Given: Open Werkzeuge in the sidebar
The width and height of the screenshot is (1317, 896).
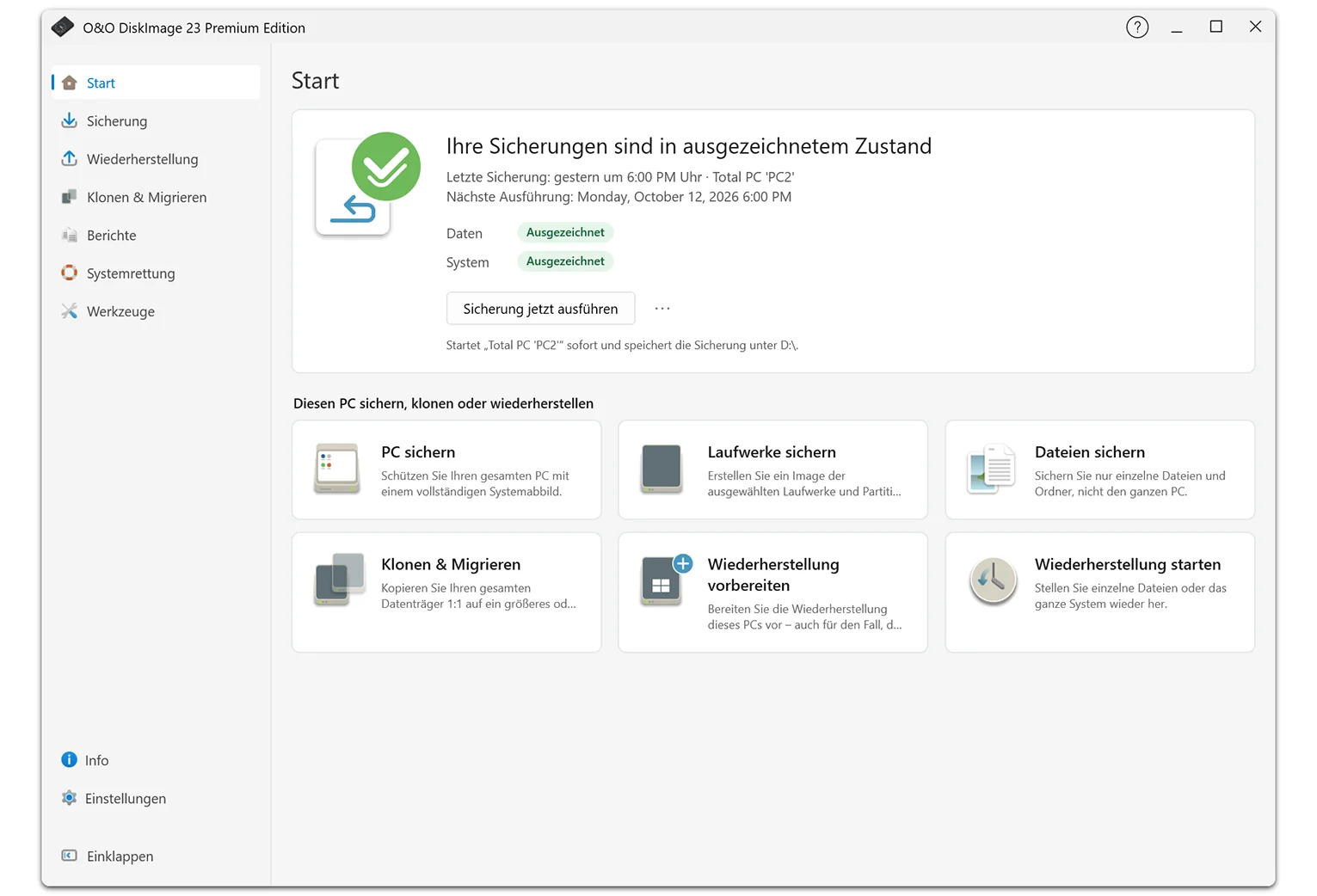Looking at the screenshot, I should click(156, 310).
